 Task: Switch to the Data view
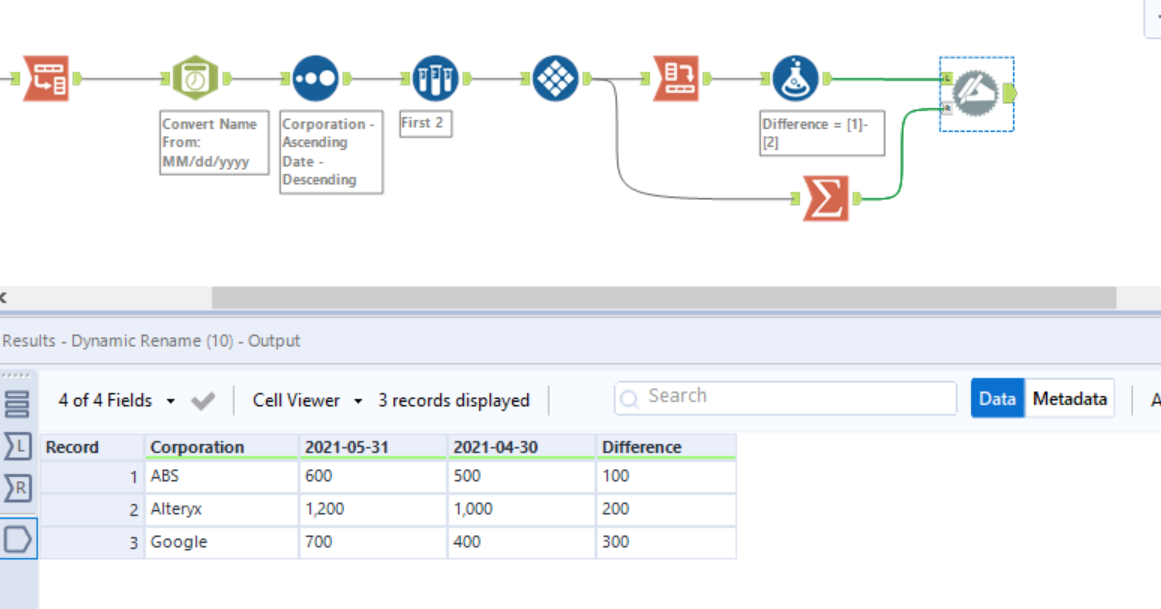[x=997, y=399]
